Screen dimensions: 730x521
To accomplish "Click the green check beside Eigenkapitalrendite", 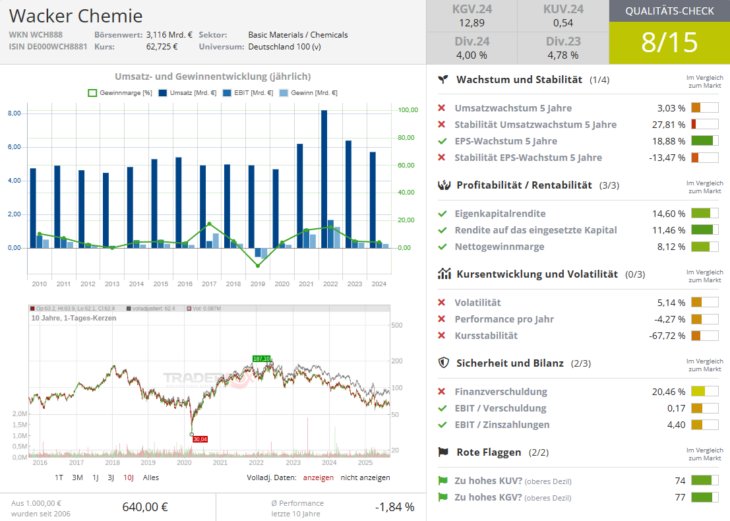I will pyautogui.click(x=442, y=214).
